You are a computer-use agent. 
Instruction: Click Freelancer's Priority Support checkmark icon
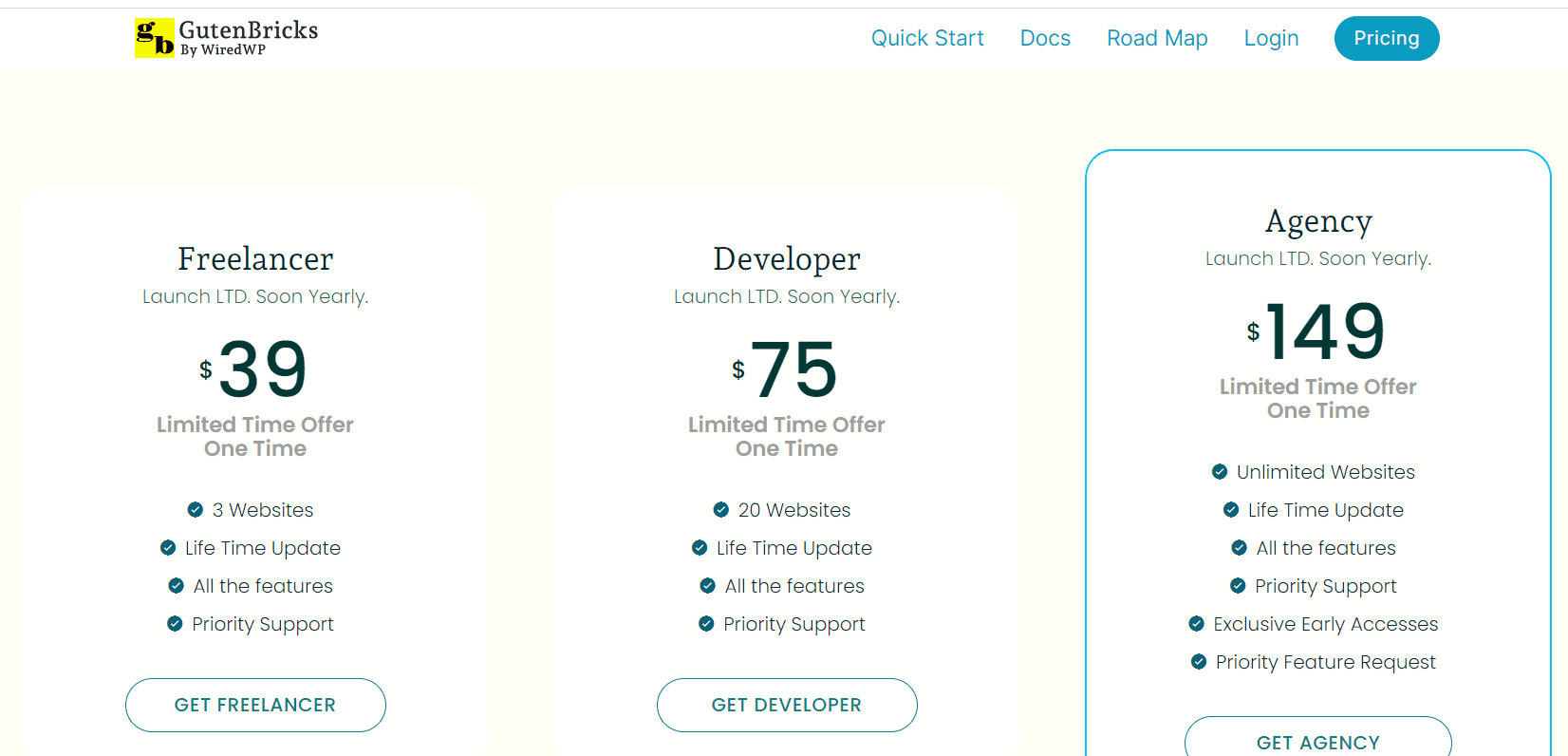pos(175,624)
